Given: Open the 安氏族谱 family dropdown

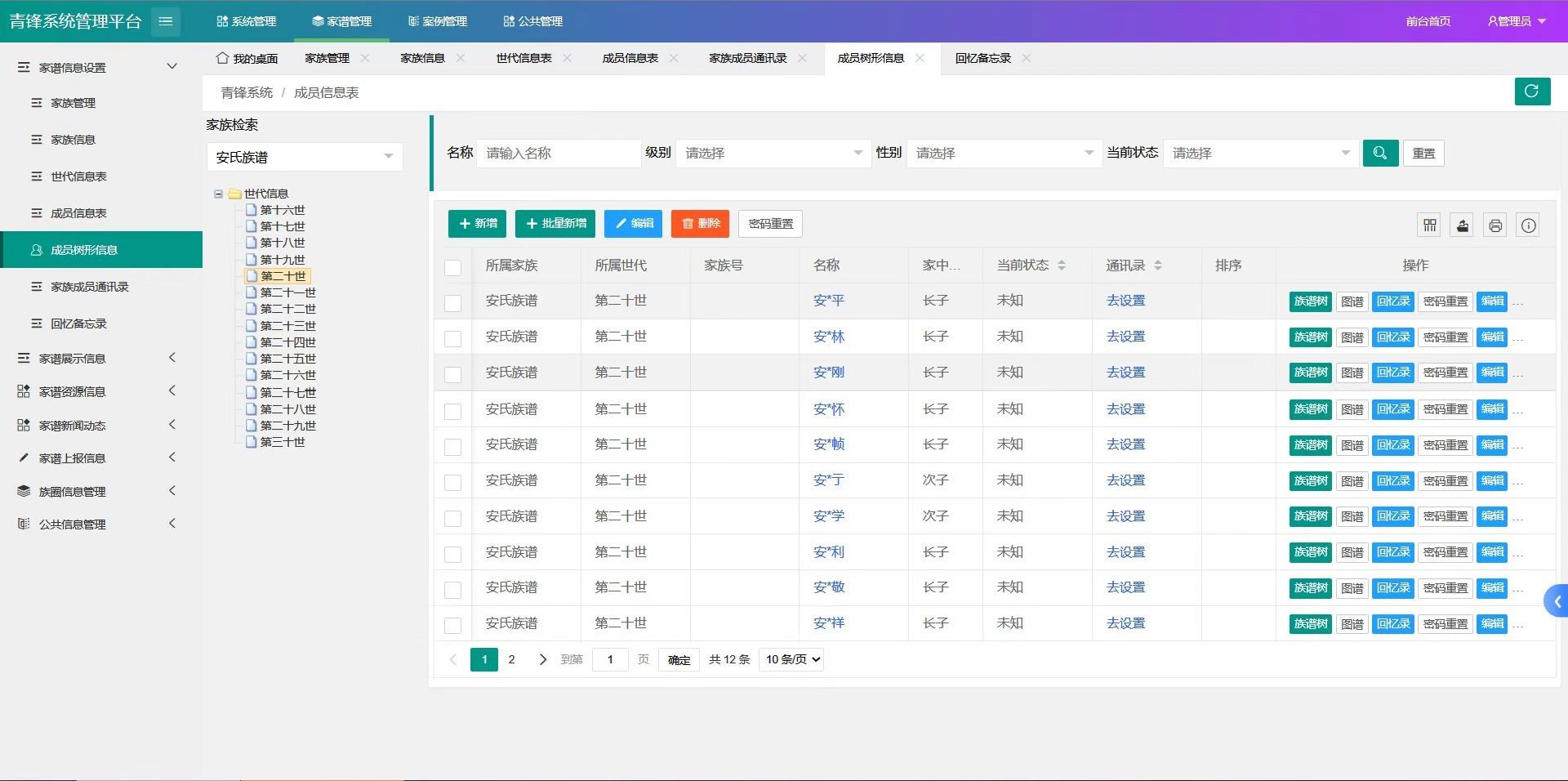Looking at the screenshot, I should click(304, 157).
